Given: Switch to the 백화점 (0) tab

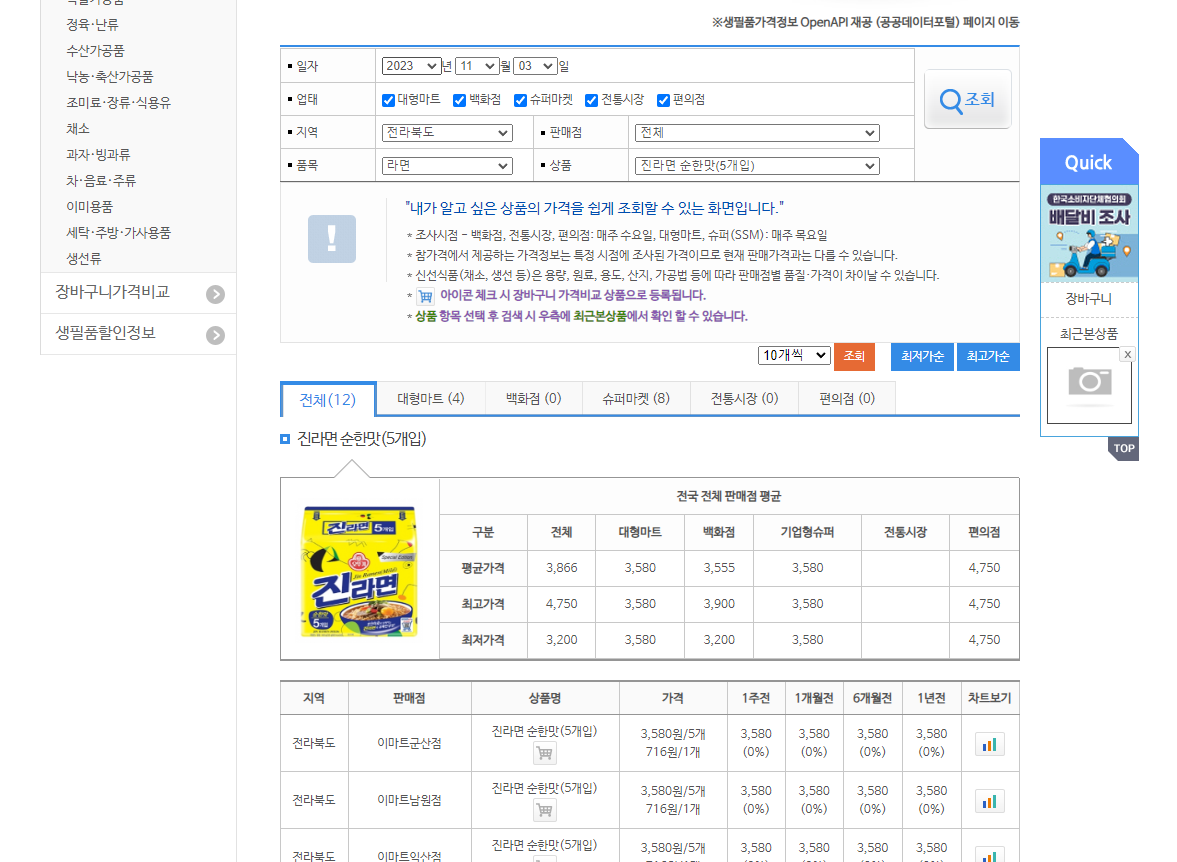Looking at the screenshot, I should 534,399.
